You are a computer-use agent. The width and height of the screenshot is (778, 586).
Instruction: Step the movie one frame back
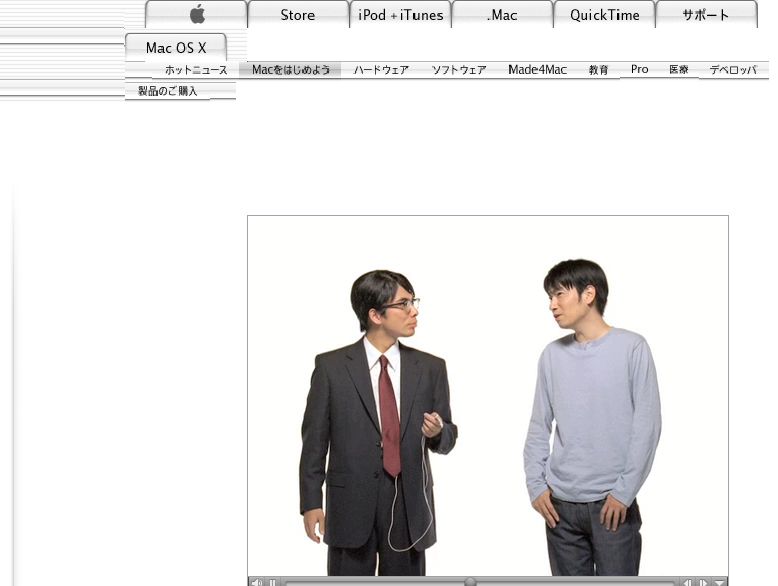click(688, 582)
